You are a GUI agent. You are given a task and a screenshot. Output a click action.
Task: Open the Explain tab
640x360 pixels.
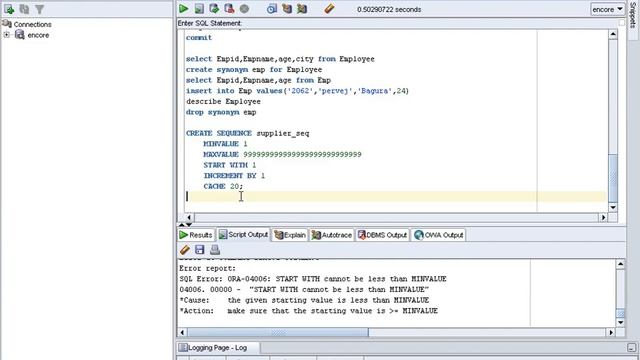coord(290,235)
